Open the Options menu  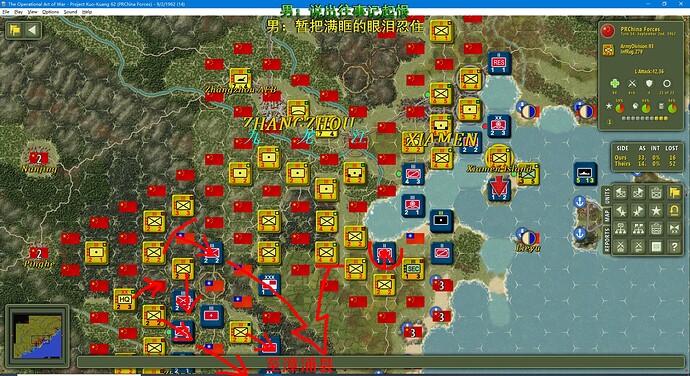click(x=51, y=12)
